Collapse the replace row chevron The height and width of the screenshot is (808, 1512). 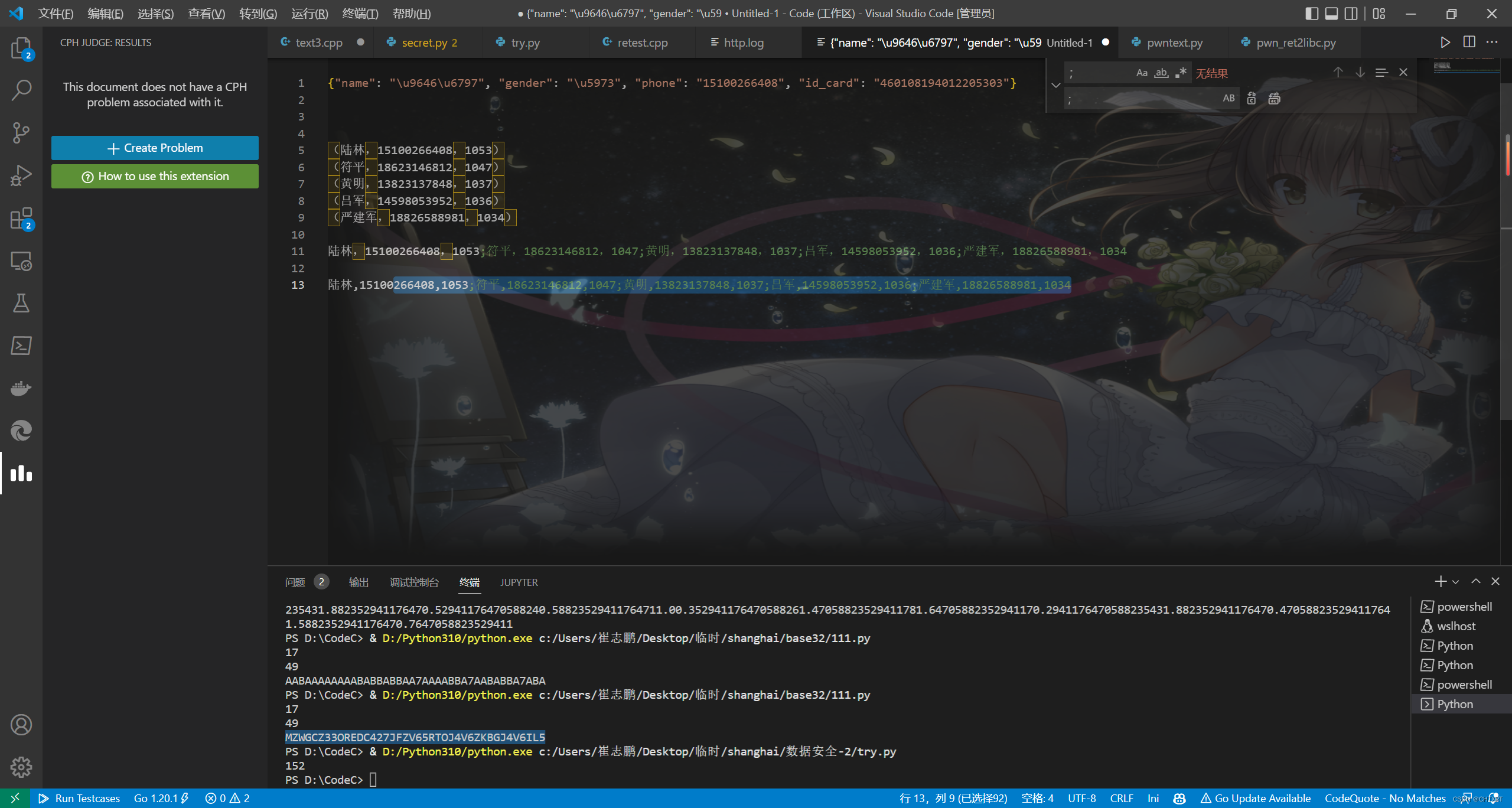pos(1056,86)
